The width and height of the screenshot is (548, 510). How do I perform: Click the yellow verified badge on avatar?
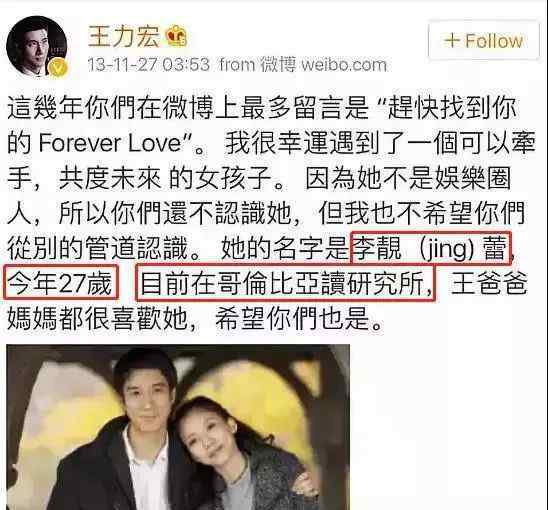tap(58, 67)
